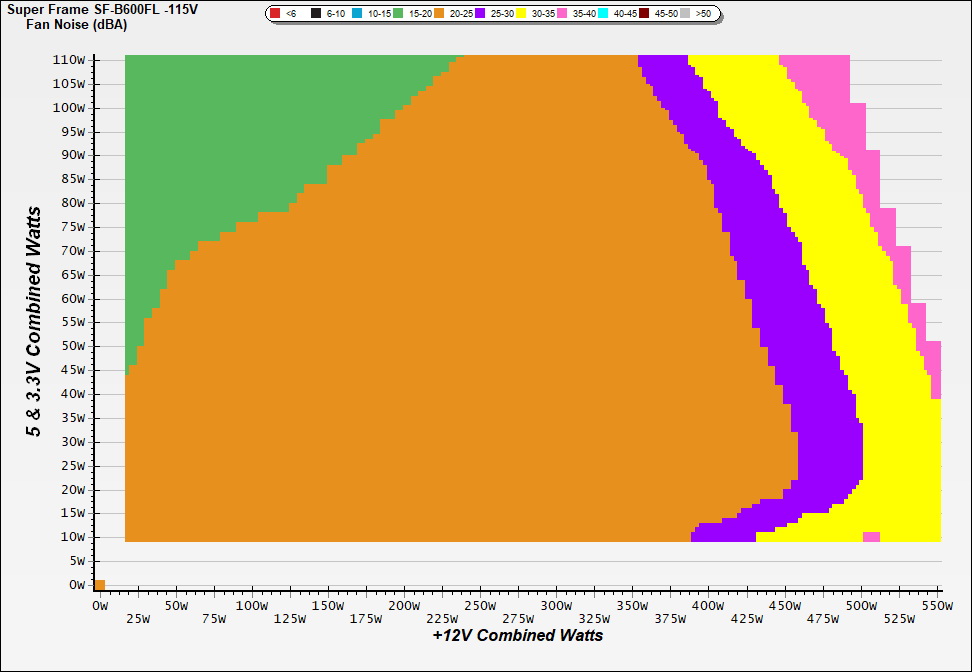
Task: Click the purple 25-30 legend swatch
Action: pos(480,14)
